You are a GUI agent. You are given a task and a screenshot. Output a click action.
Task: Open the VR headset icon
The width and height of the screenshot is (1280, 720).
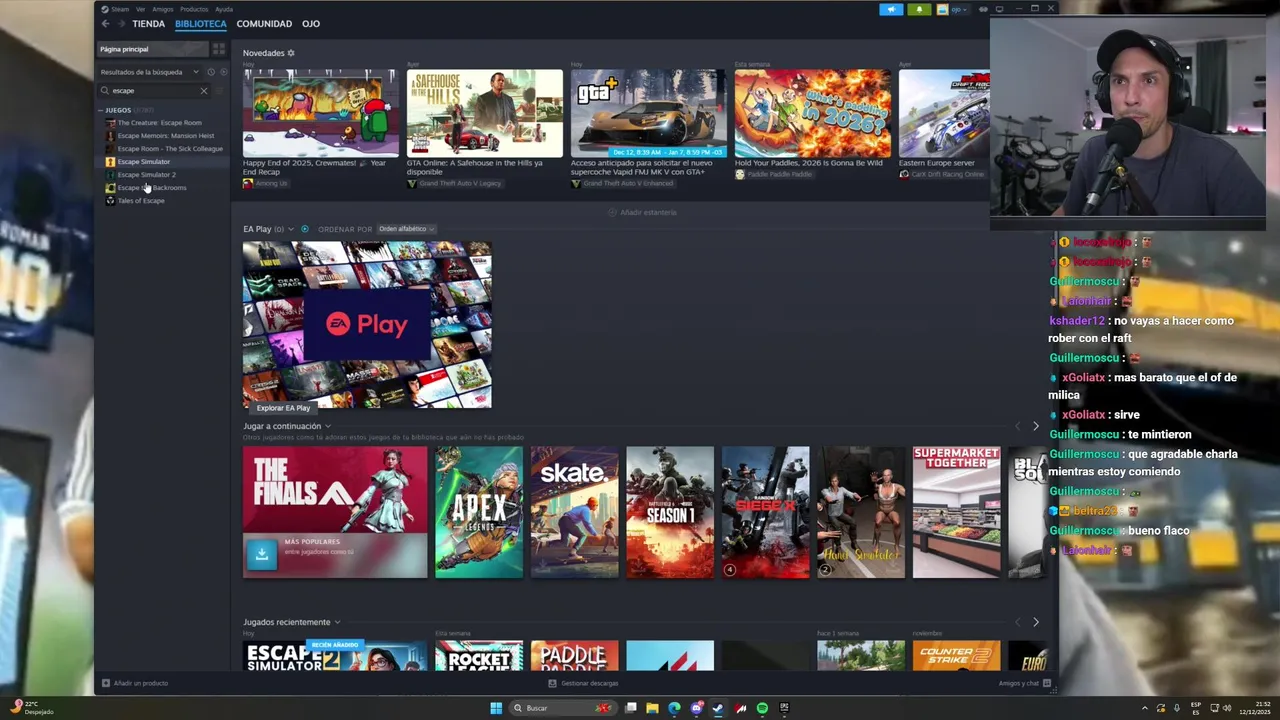[984, 9]
